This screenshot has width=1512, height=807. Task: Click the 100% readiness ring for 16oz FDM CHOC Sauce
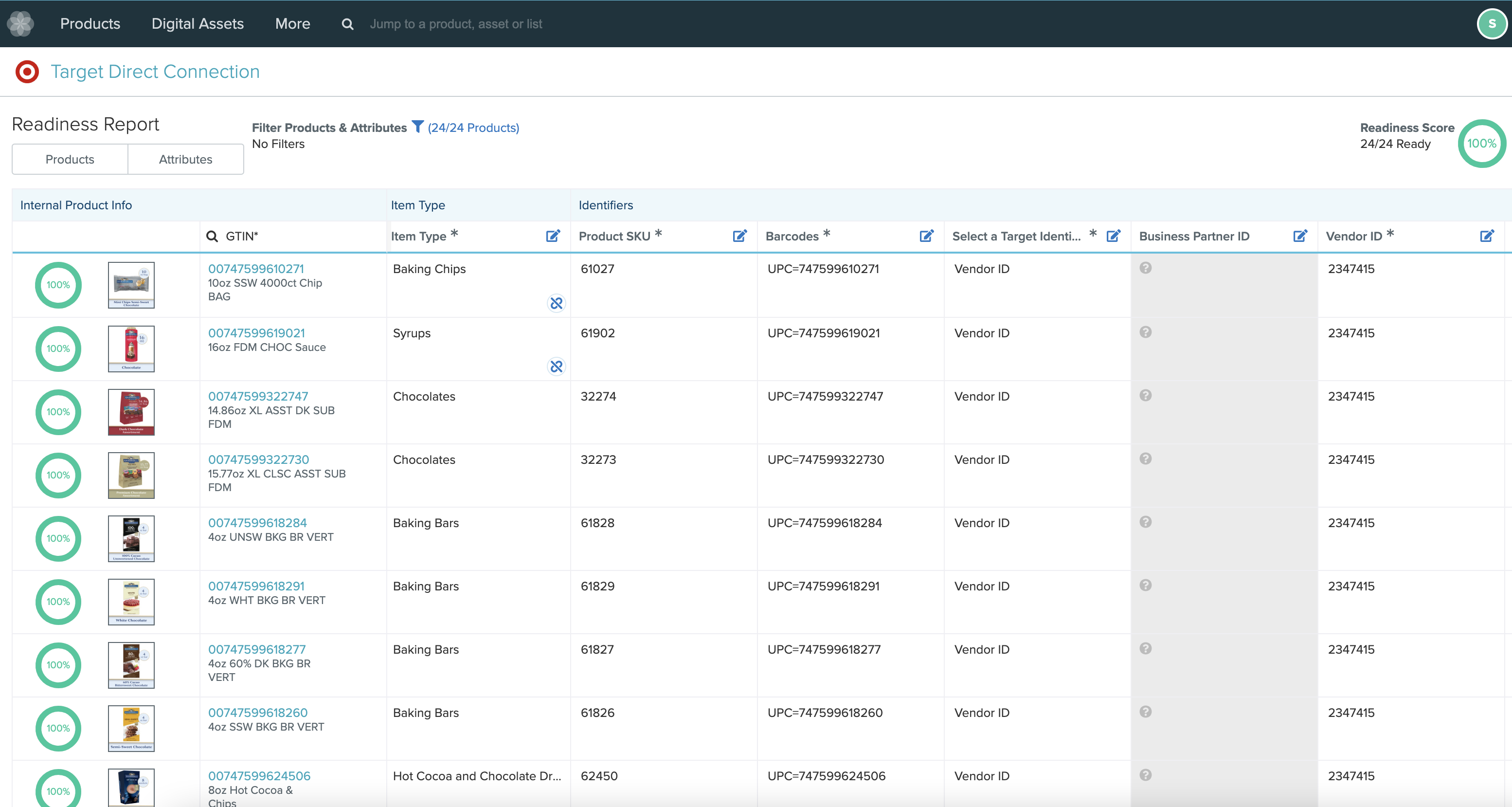pos(58,349)
